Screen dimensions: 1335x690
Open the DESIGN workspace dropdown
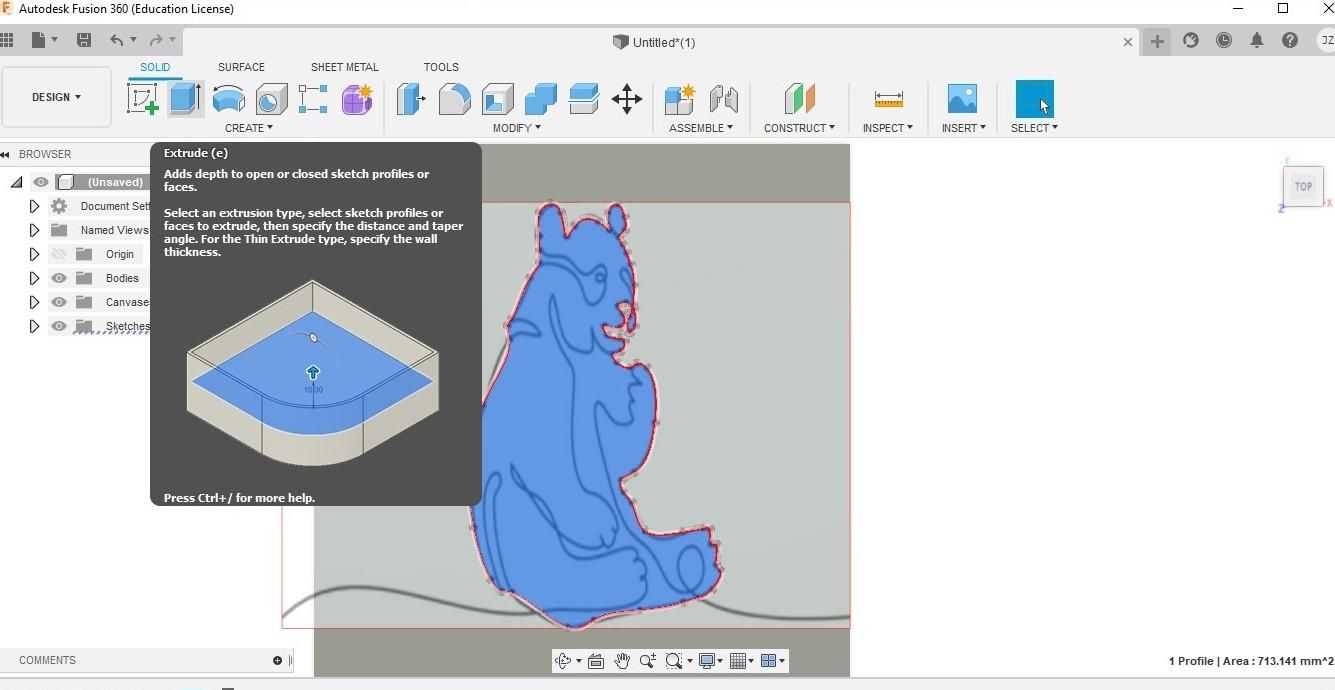click(x=56, y=97)
